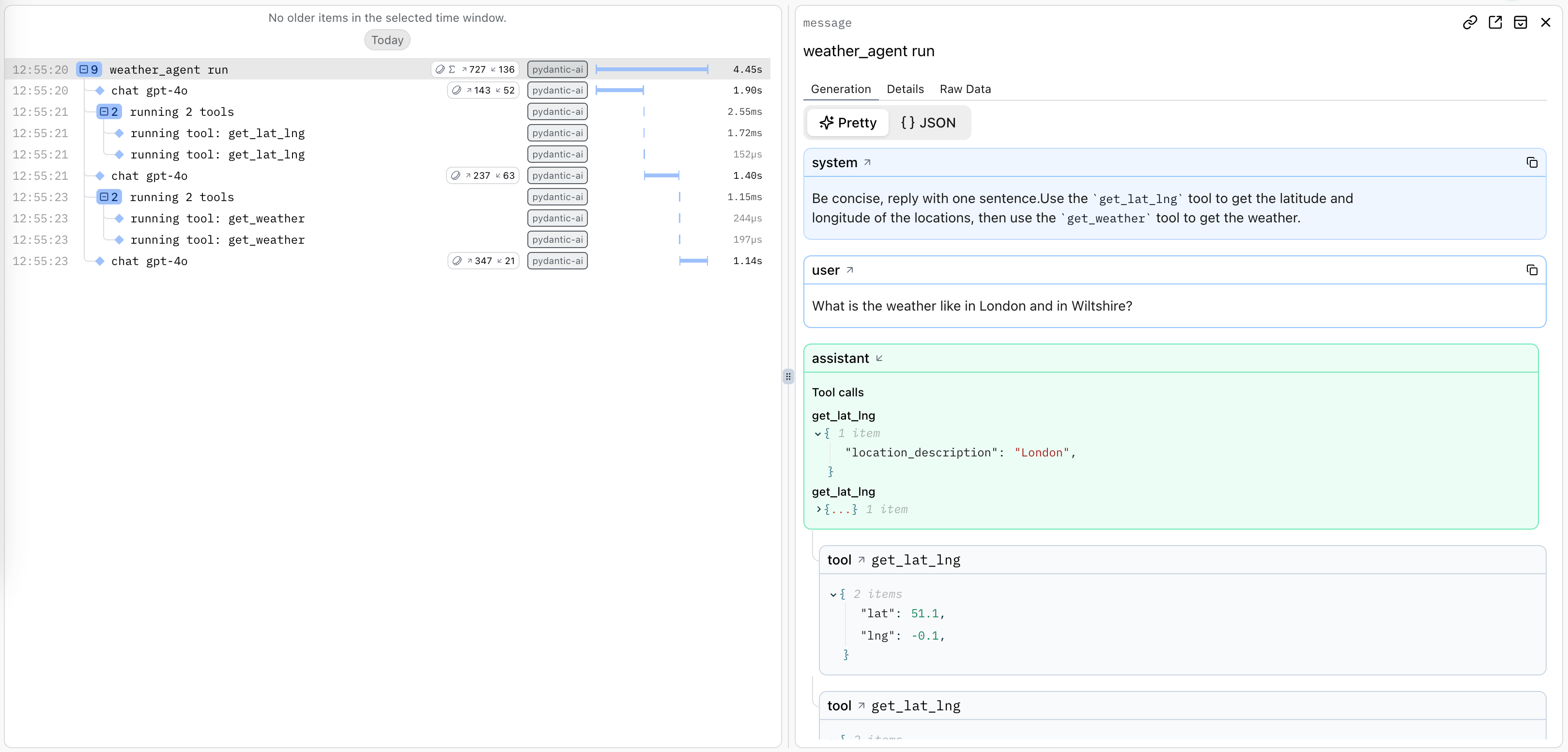Switch to the Details tab
This screenshot has height=752, width=1568.
click(905, 89)
